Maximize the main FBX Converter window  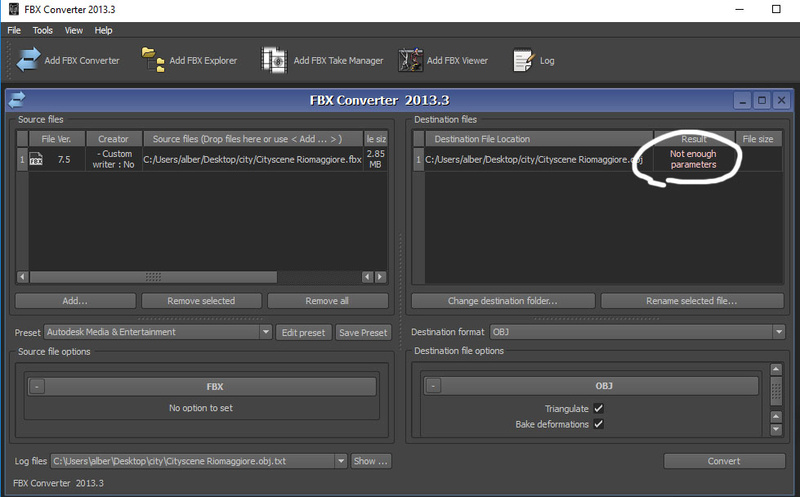(x=776, y=9)
